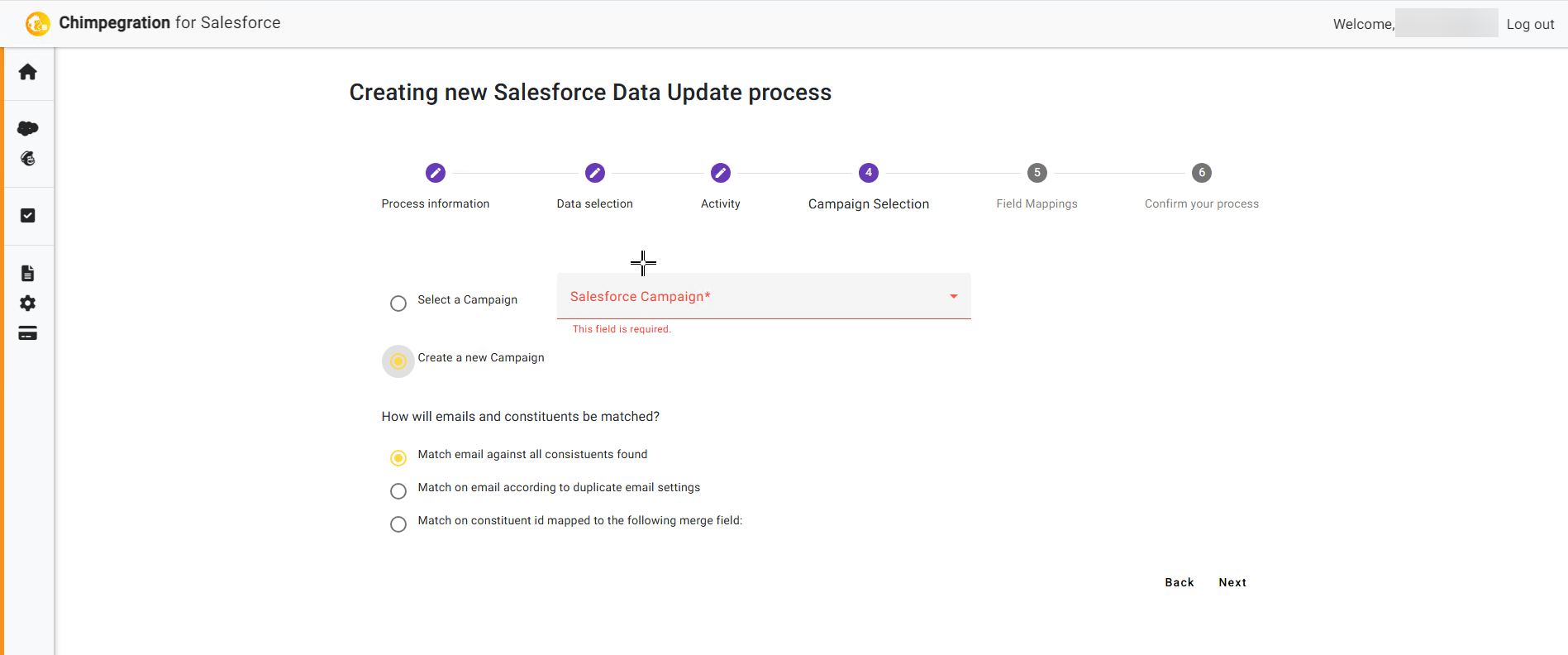
Task: Go to Field Mappings step label
Action: pos(1037,203)
